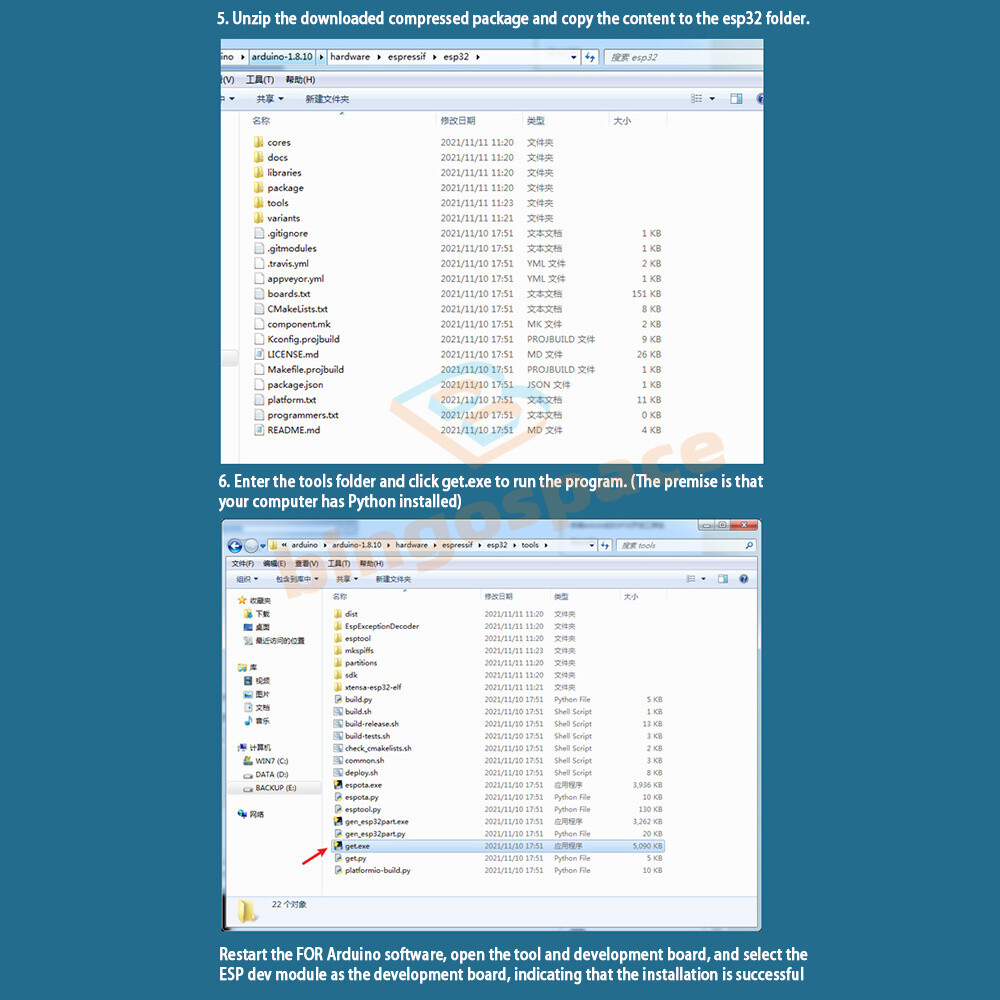The image size is (1000, 1000).
Task: Select the platformio-build.py file name
Action: pos(378,871)
